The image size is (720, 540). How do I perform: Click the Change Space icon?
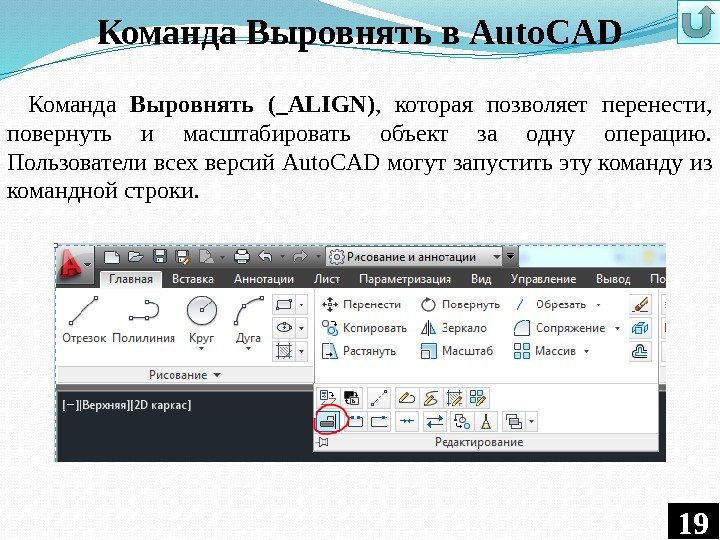(x=352, y=398)
